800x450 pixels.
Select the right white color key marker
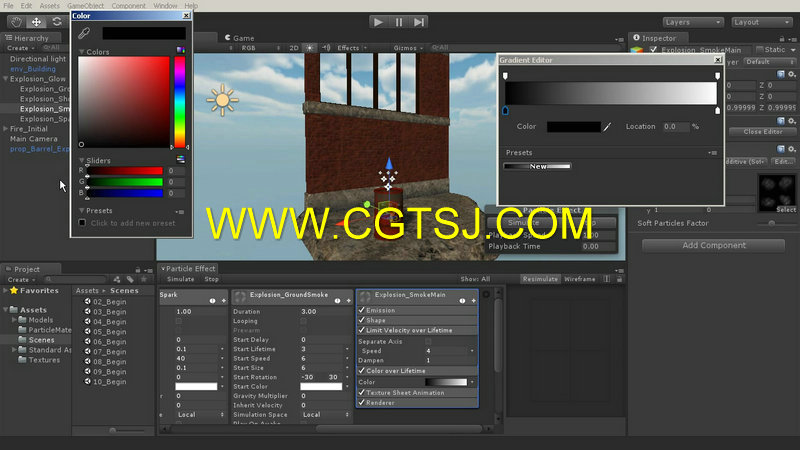point(717,110)
